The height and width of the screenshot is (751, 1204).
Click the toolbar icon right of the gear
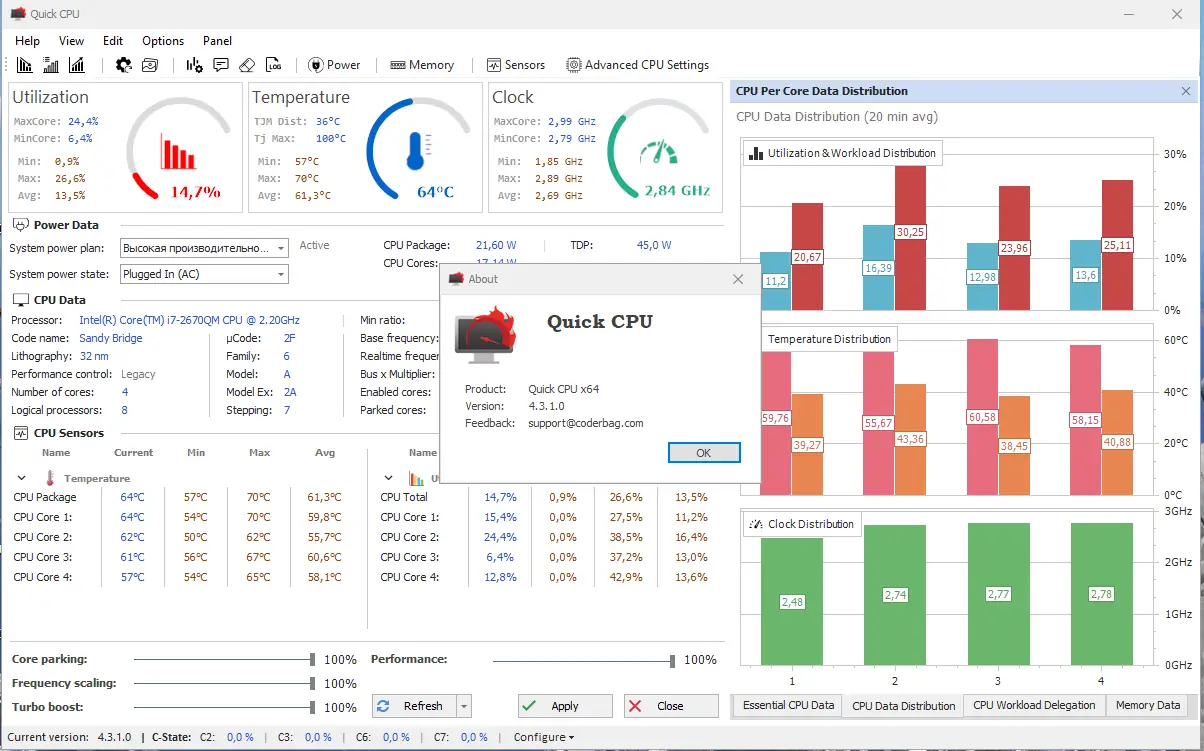pyautogui.click(x=150, y=65)
